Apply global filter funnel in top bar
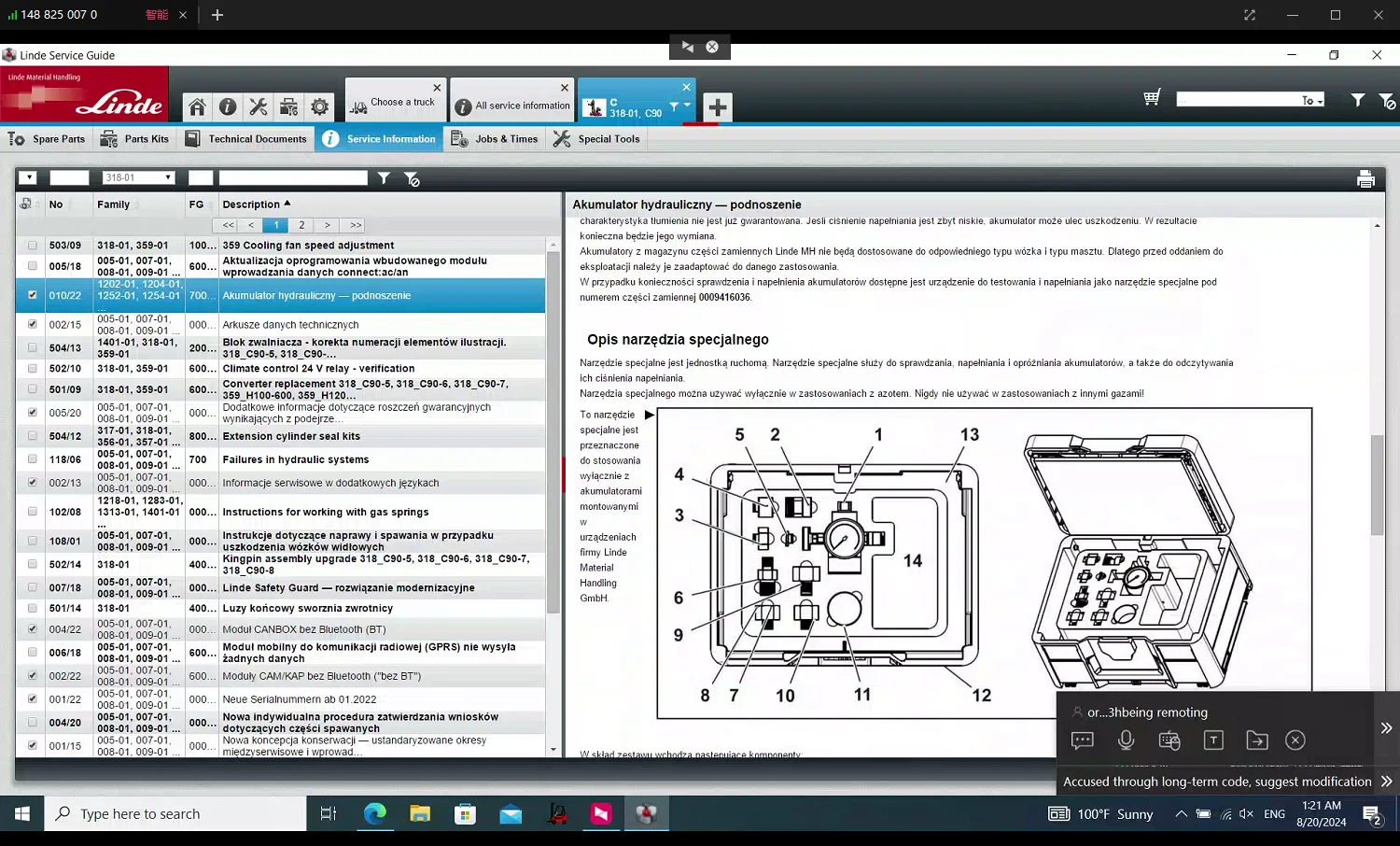The image size is (1400, 846). [x=1358, y=100]
